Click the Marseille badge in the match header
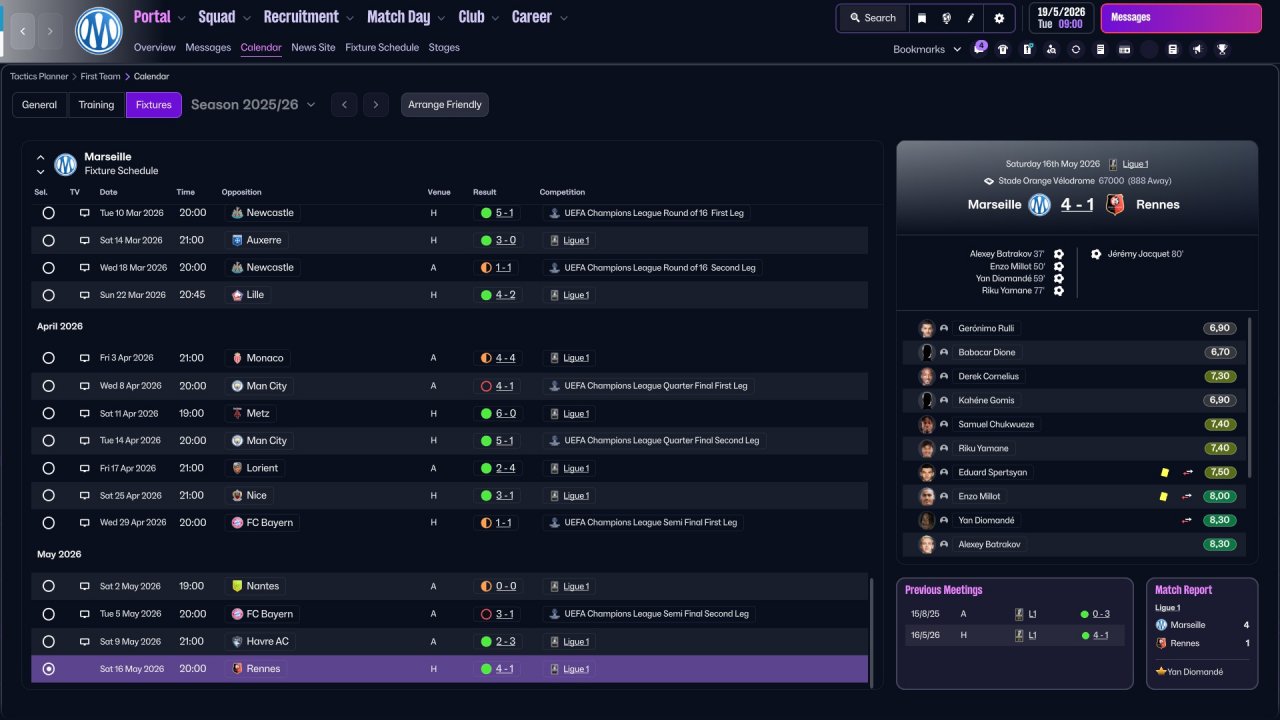 1040,205
